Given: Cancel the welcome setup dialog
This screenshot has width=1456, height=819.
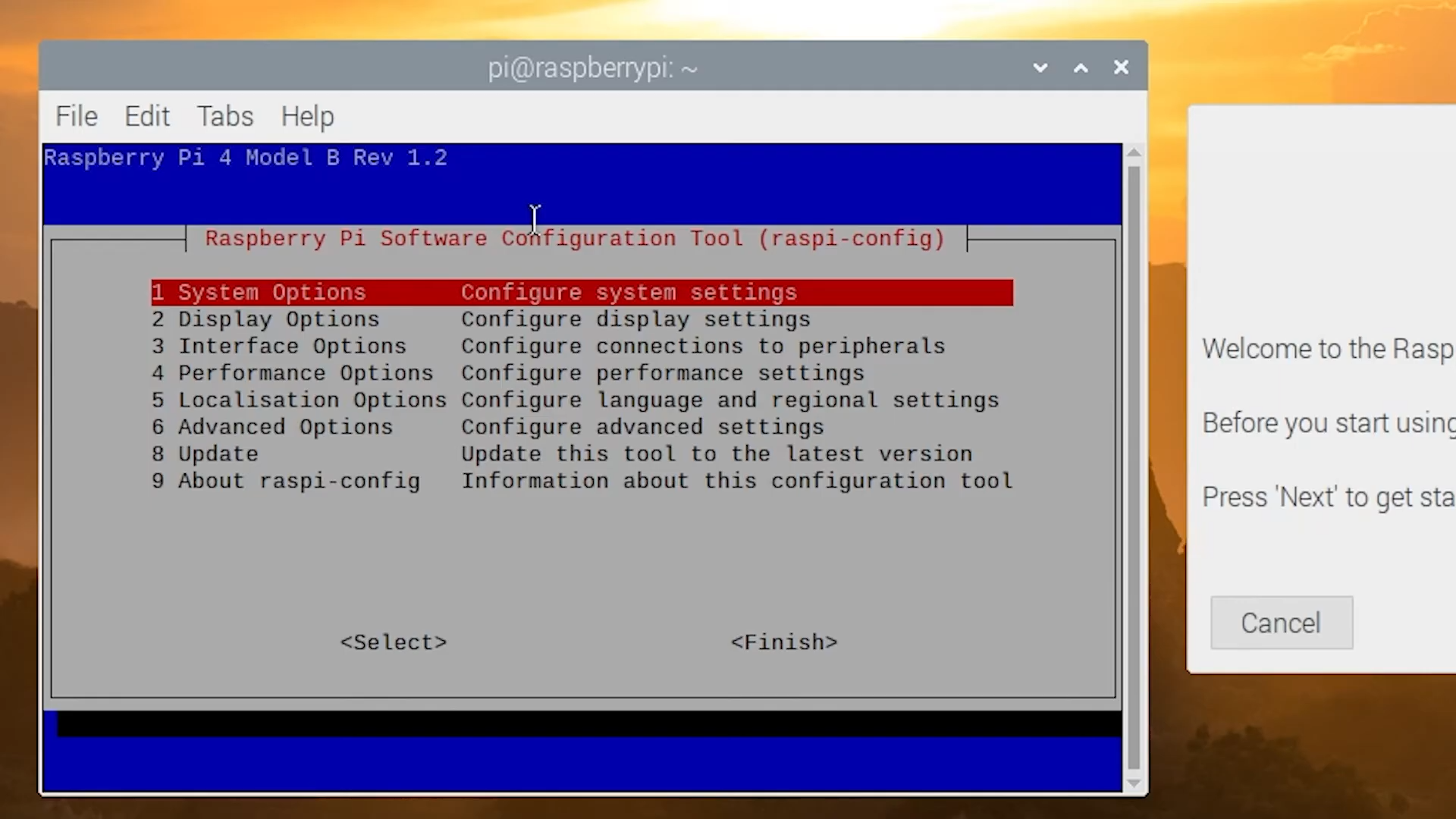Looking at the screenshot, I should click(x=1281, y=622).
